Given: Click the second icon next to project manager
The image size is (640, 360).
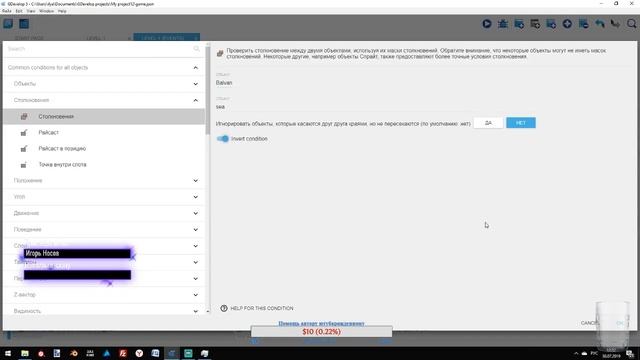Looking at the screenshot, I should pyautogui.click(x=24, y=24).
